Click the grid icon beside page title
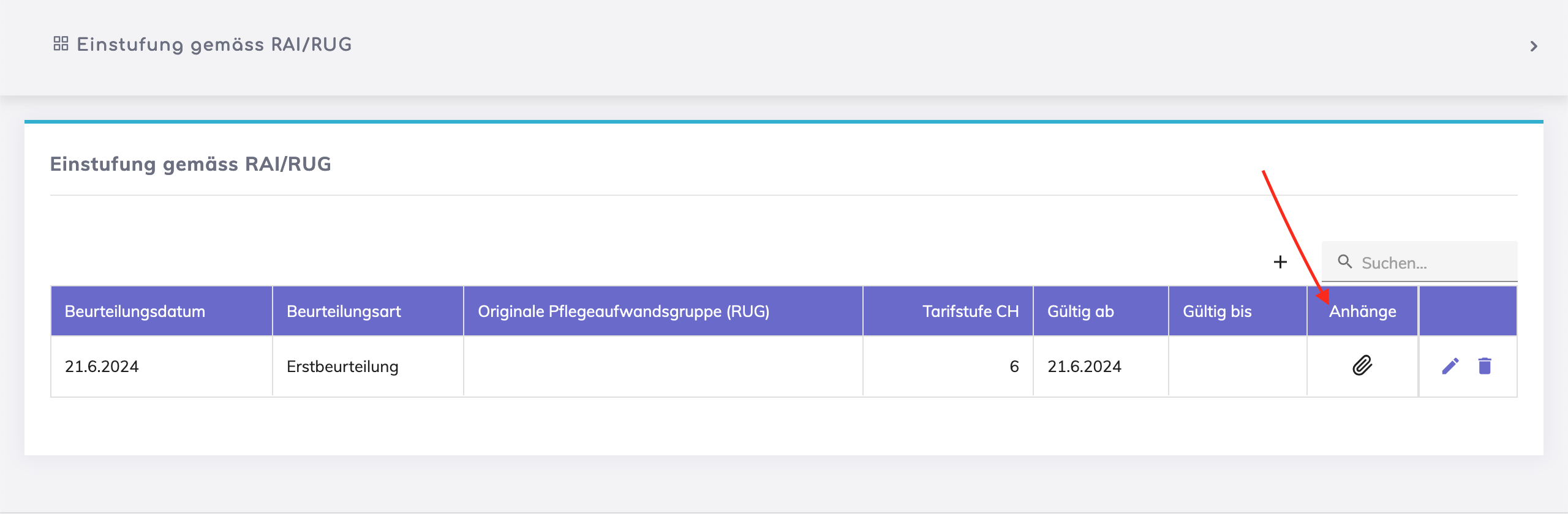The image size is (1568, 514). click(x=61, y=44)
